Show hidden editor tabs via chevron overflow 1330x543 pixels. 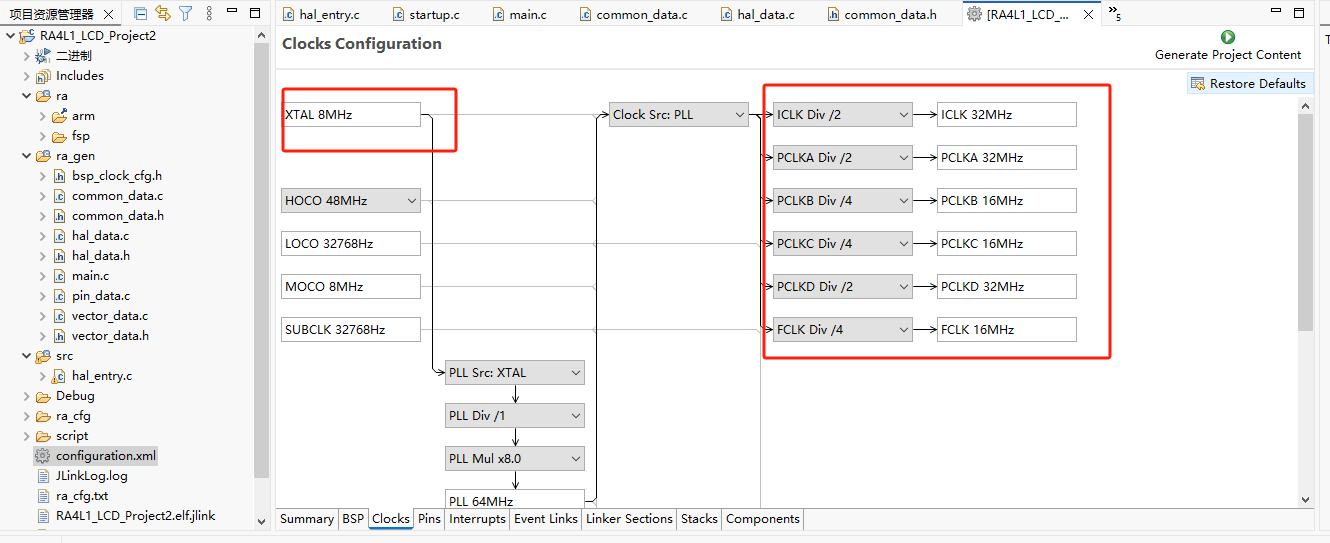pyautogui.click(x=1114, y=15)
